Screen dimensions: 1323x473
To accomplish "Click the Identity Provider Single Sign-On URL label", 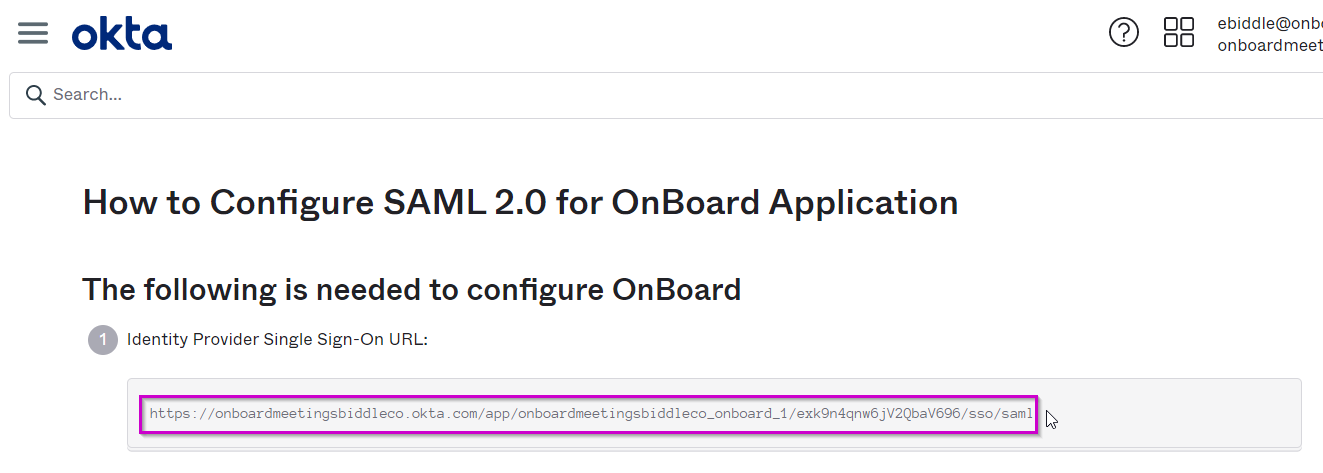I will (277, 340).
